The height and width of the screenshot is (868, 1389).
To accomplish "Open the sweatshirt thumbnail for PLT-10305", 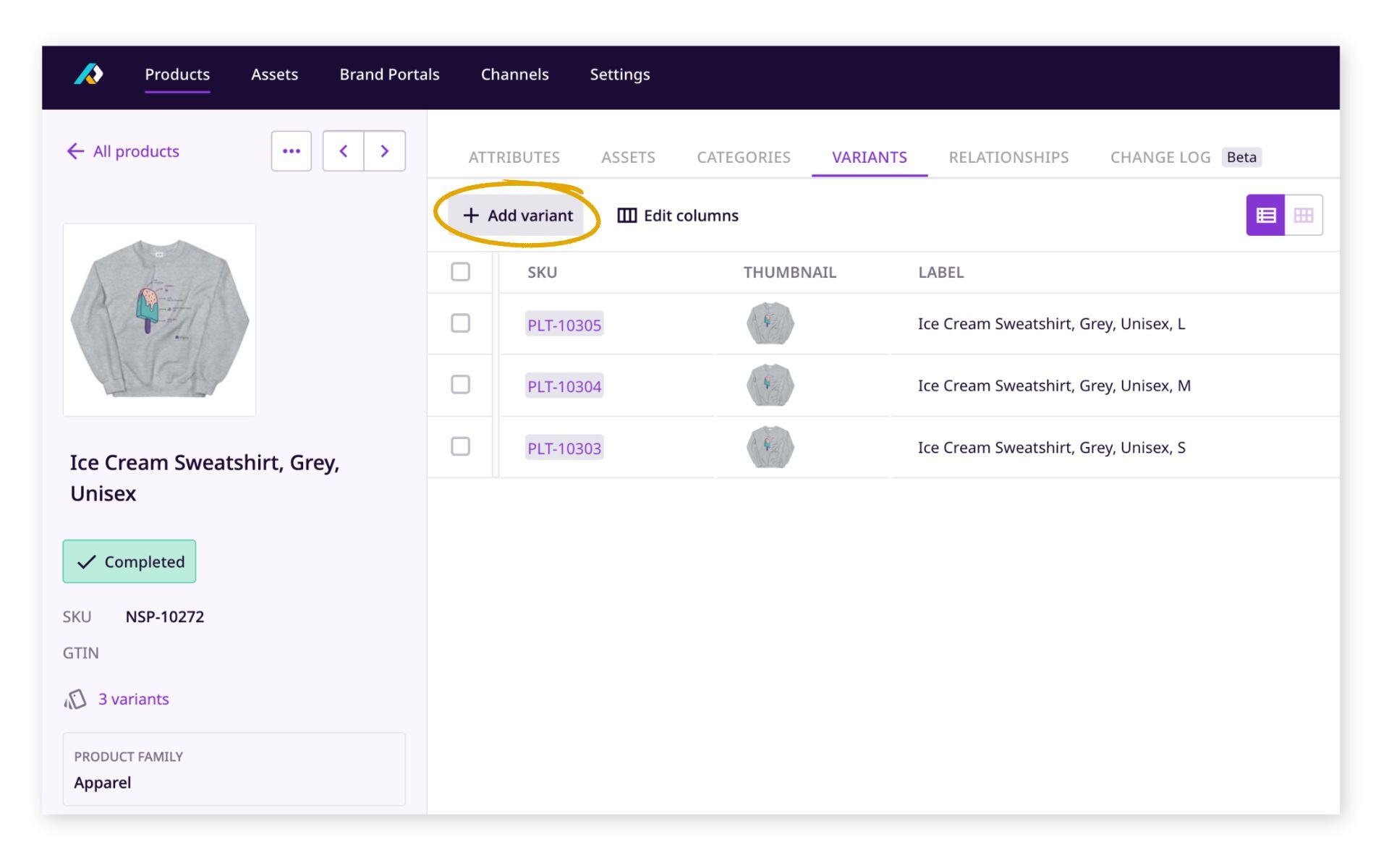I will (769, 323).
